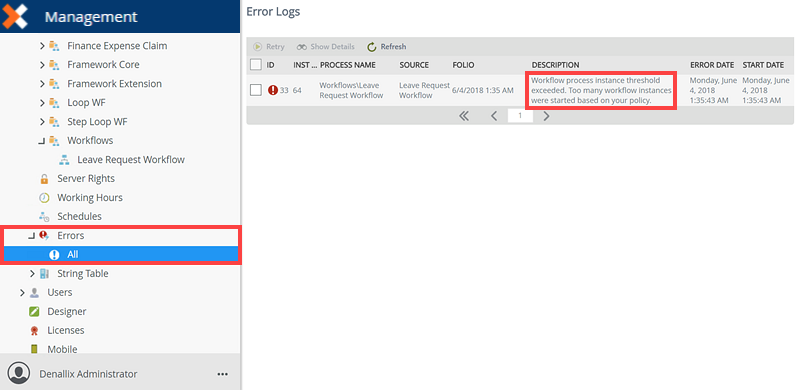The width and height of the screenshot is (800, 390).
Task: Expand the Finance Expense Claim node
Action: 42,46
